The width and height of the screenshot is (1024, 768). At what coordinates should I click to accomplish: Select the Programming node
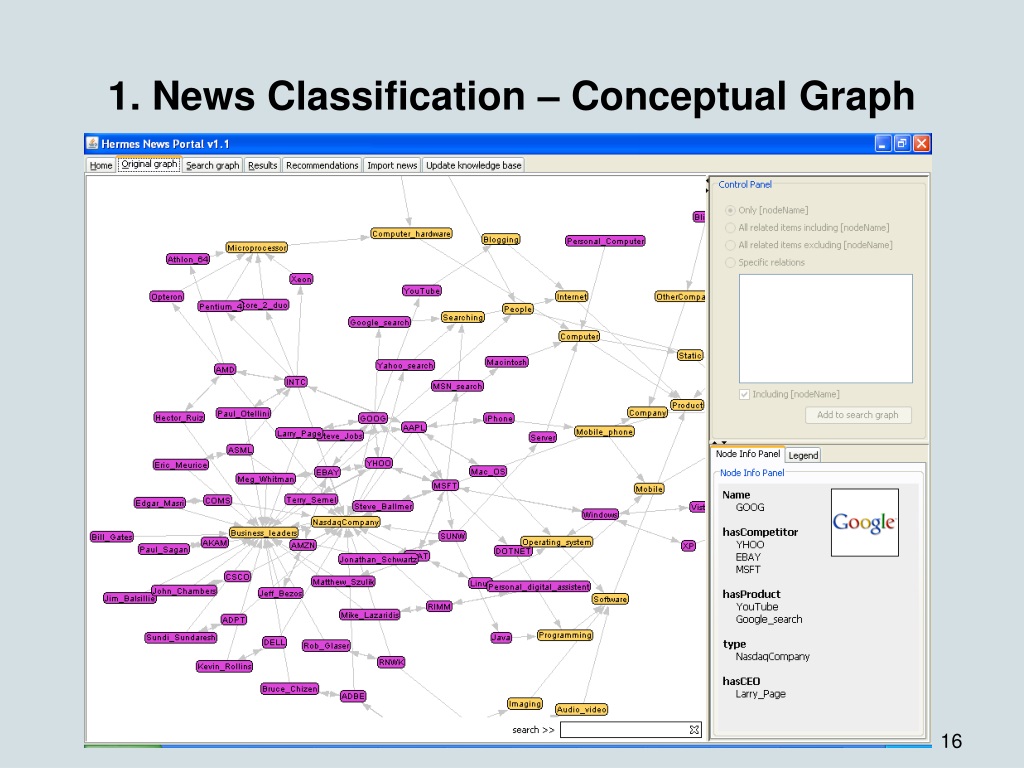(565, 635)
